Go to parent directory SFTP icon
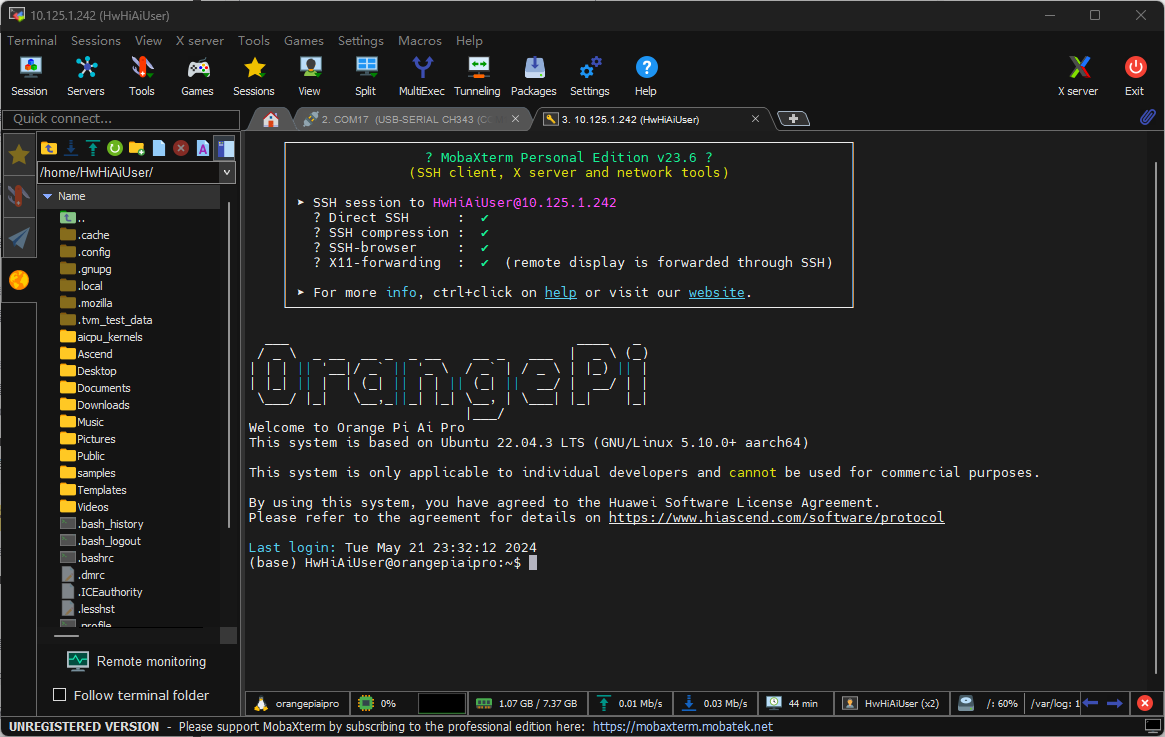1165x737 pixels. pyautogui.click(x=49, y=148)
